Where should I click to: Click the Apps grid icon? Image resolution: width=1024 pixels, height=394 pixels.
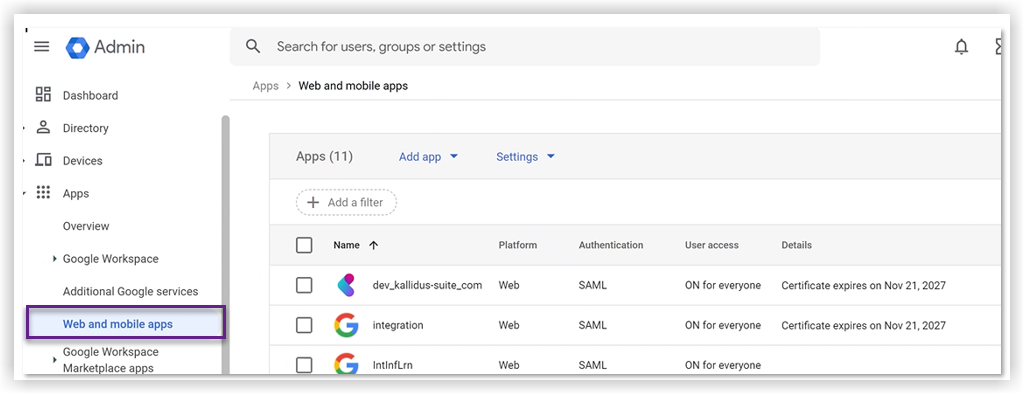pyautogui.click(x=43, y=193)
